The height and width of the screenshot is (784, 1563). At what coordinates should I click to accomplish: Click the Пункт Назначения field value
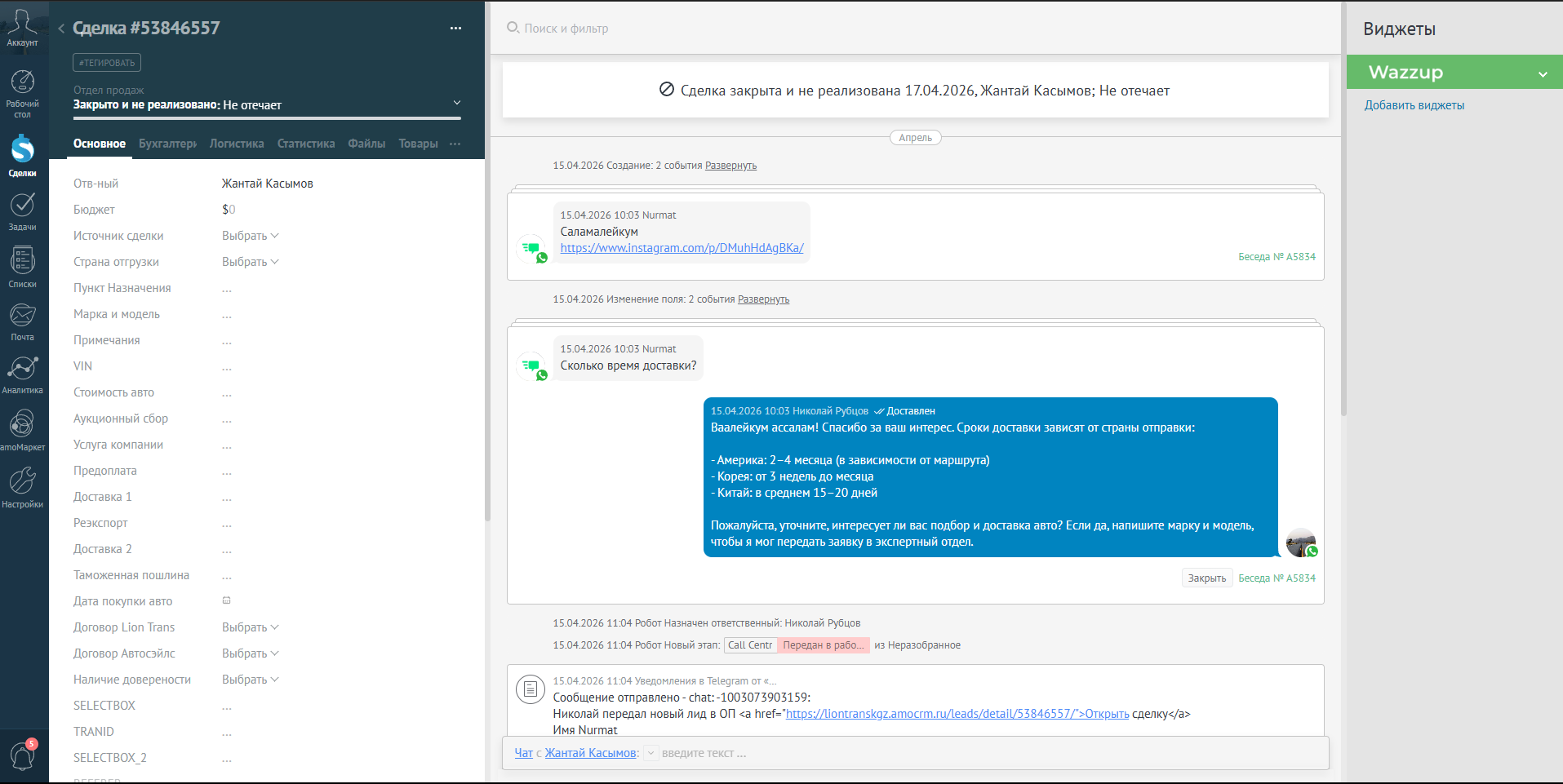click(227, 288)
